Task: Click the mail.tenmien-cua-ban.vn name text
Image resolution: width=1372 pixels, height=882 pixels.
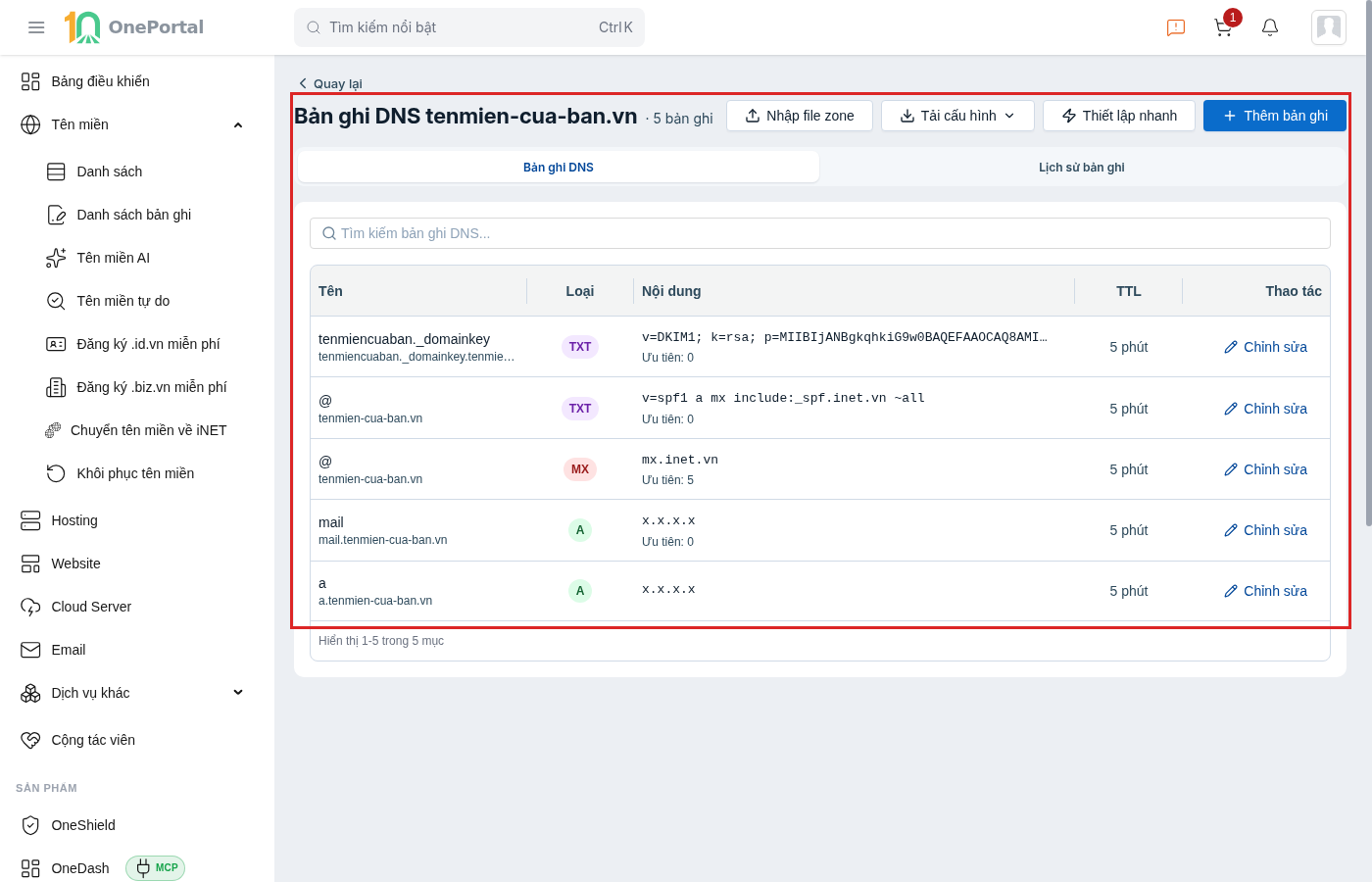Action: pyautogui.click(x=383, y=540)
